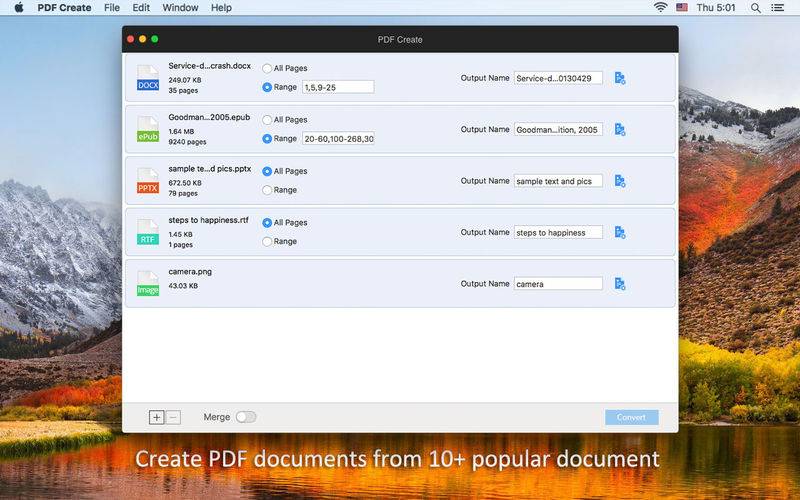Click the 1.45 KB file size text
This screenshot has width=800, height=500.
coord(181,234)
